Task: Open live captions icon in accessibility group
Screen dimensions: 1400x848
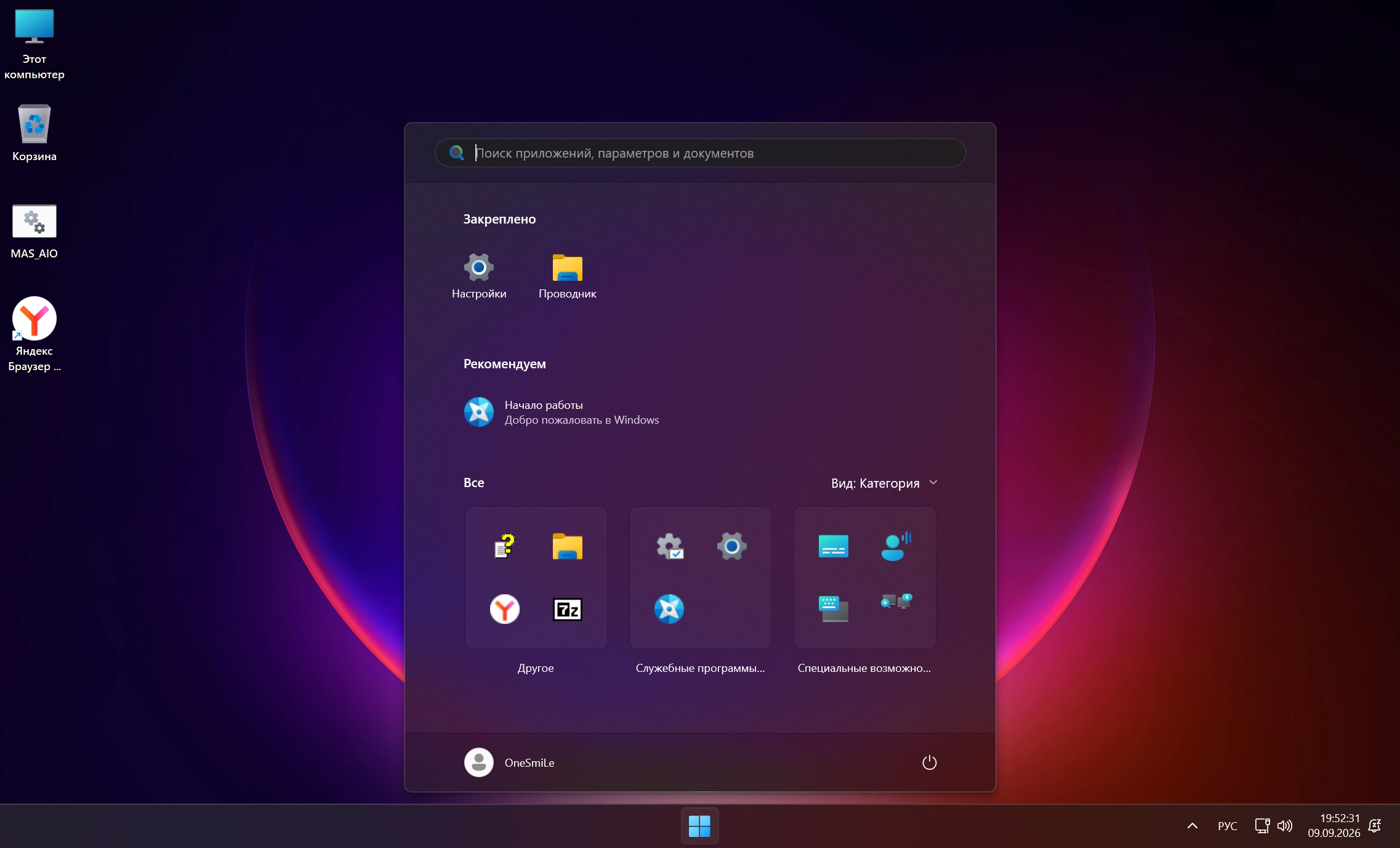Action: click(x=834, y=546)
